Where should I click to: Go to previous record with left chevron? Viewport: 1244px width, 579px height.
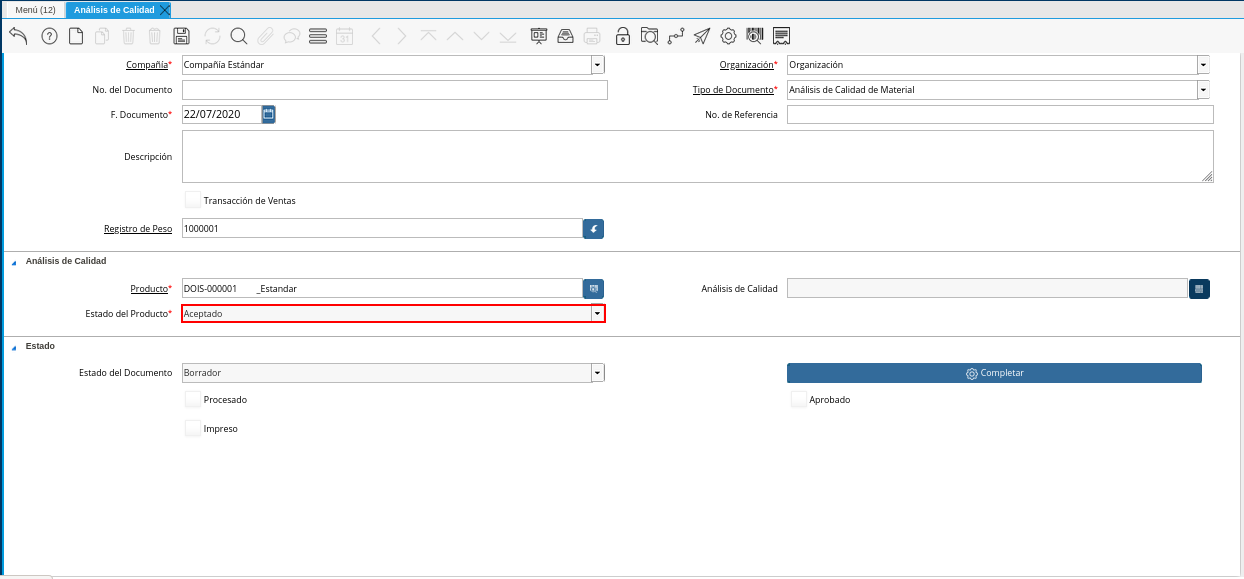point(376,36)
